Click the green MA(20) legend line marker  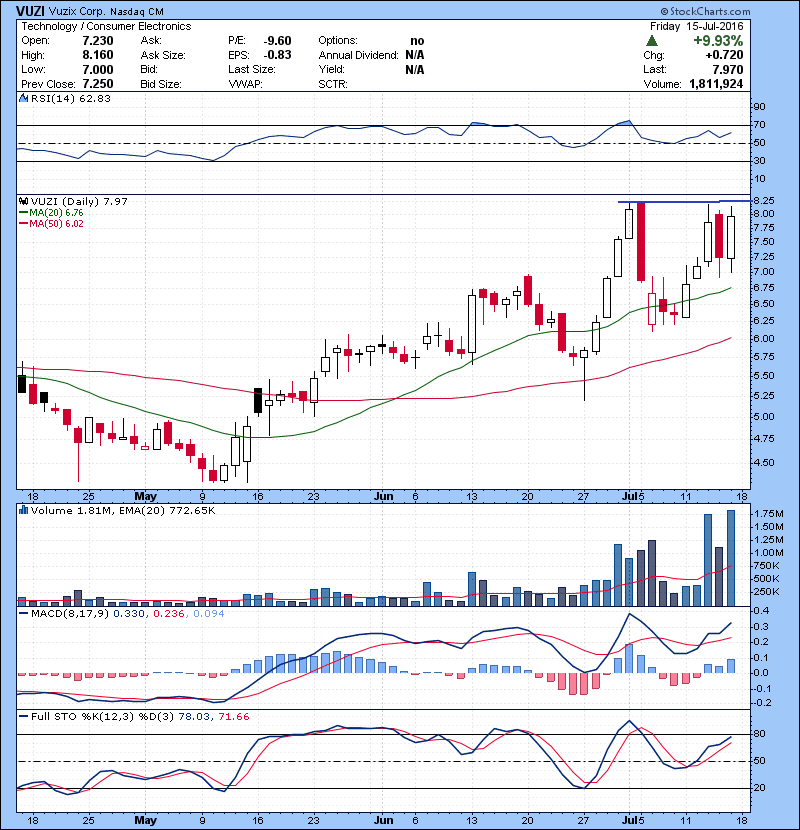23,213
